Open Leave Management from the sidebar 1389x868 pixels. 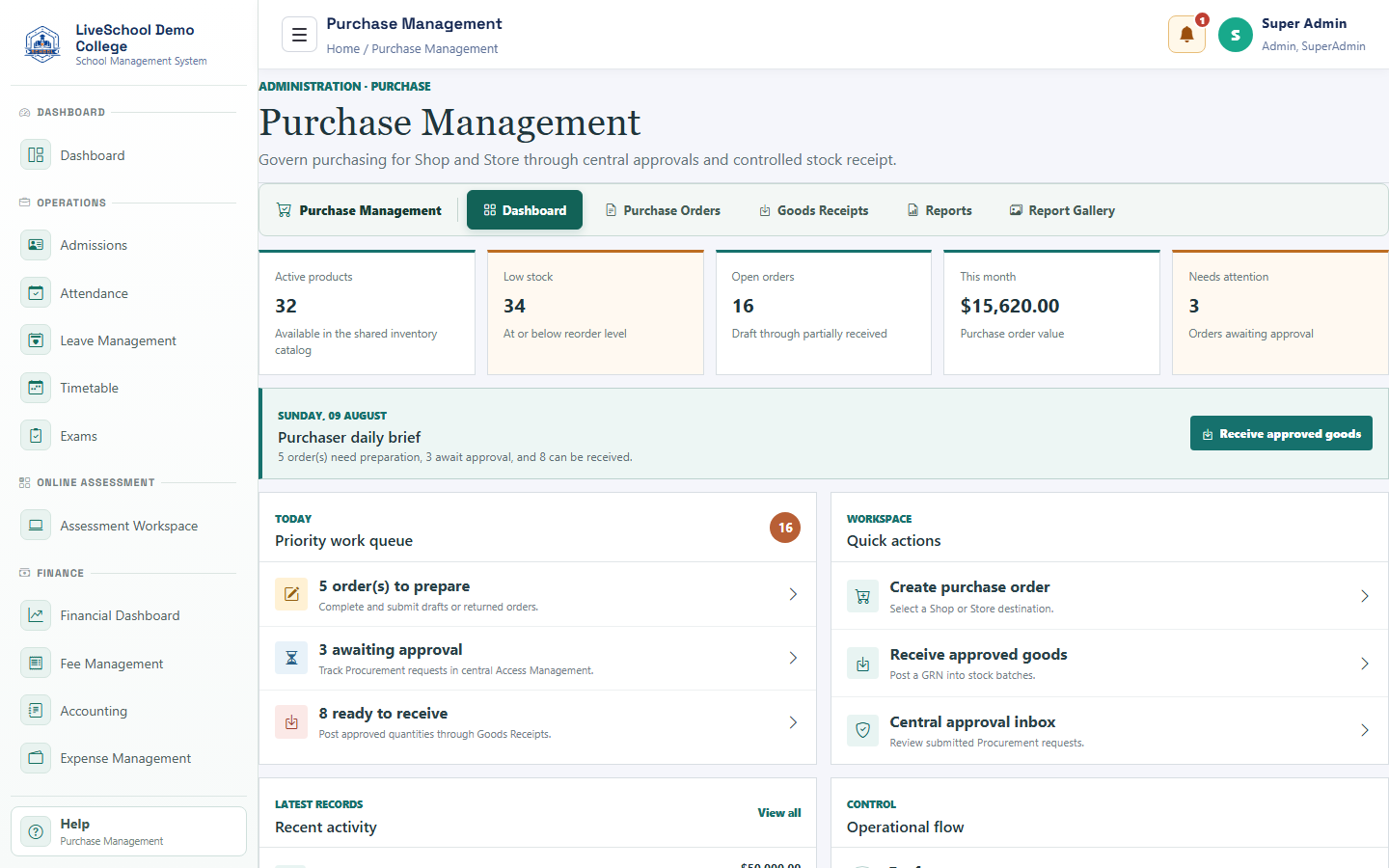pos(128,340)
